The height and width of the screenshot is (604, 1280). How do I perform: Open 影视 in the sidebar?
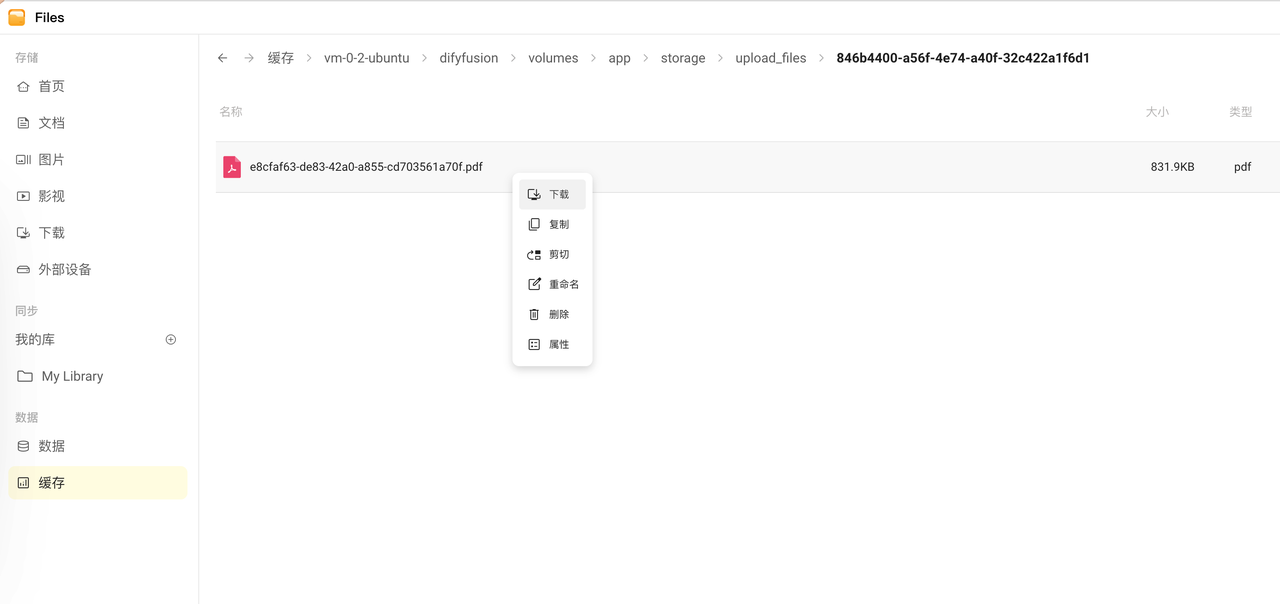pyautogui.click(x=51, y=196)
